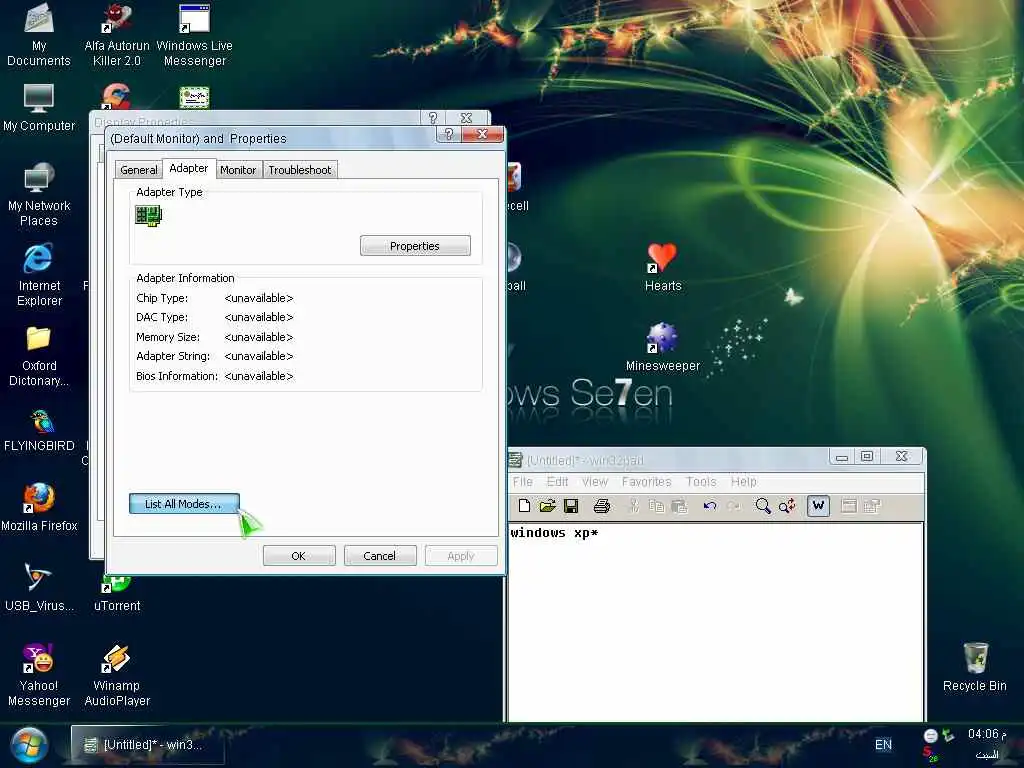Maximize the win32pad window

867,456
